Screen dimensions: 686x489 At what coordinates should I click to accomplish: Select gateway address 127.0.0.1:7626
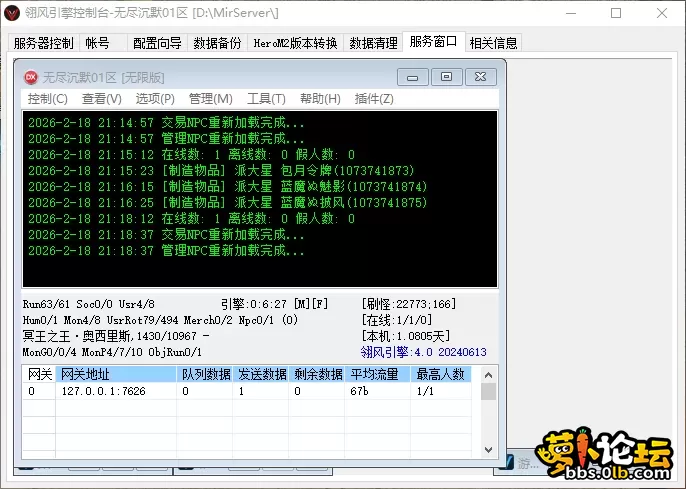(103, 391)
